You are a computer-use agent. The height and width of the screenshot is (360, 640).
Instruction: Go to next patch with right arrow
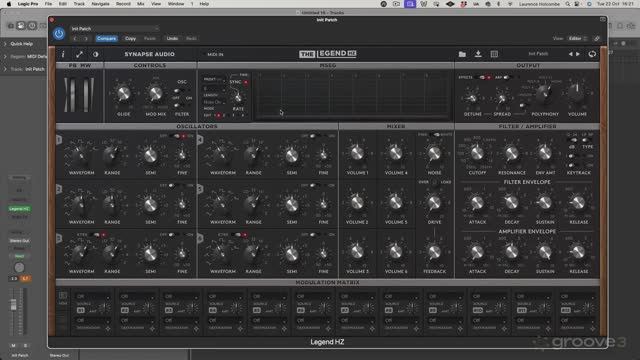pos(578,54)
